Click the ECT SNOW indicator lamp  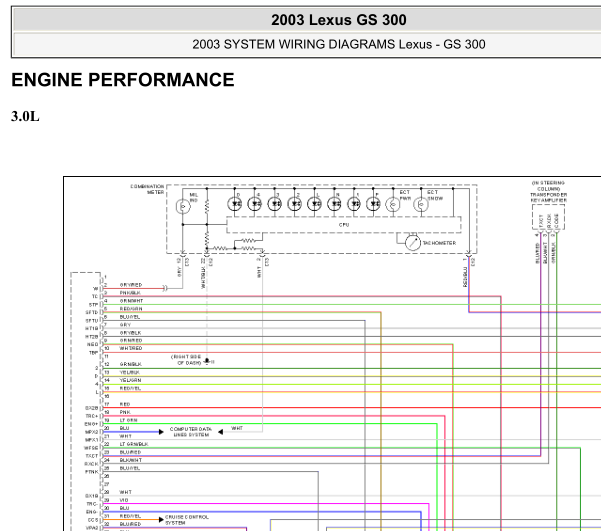click(x=421, y=205)
